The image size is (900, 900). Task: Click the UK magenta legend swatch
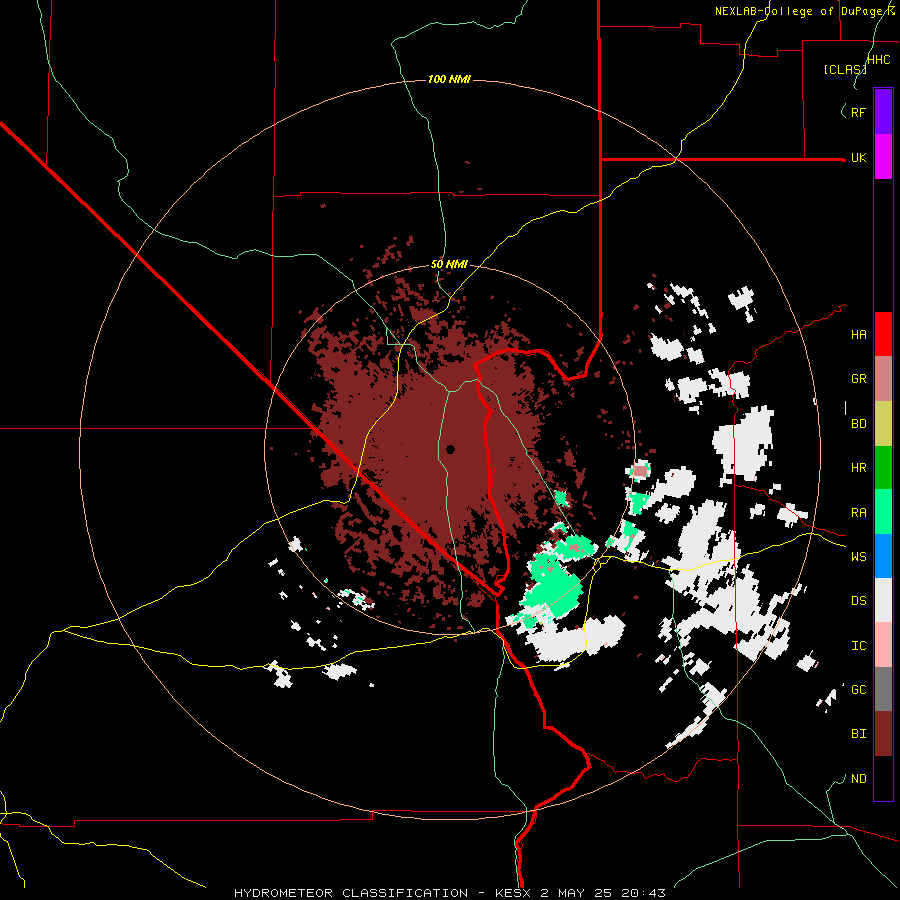click(x=883, y=157)
